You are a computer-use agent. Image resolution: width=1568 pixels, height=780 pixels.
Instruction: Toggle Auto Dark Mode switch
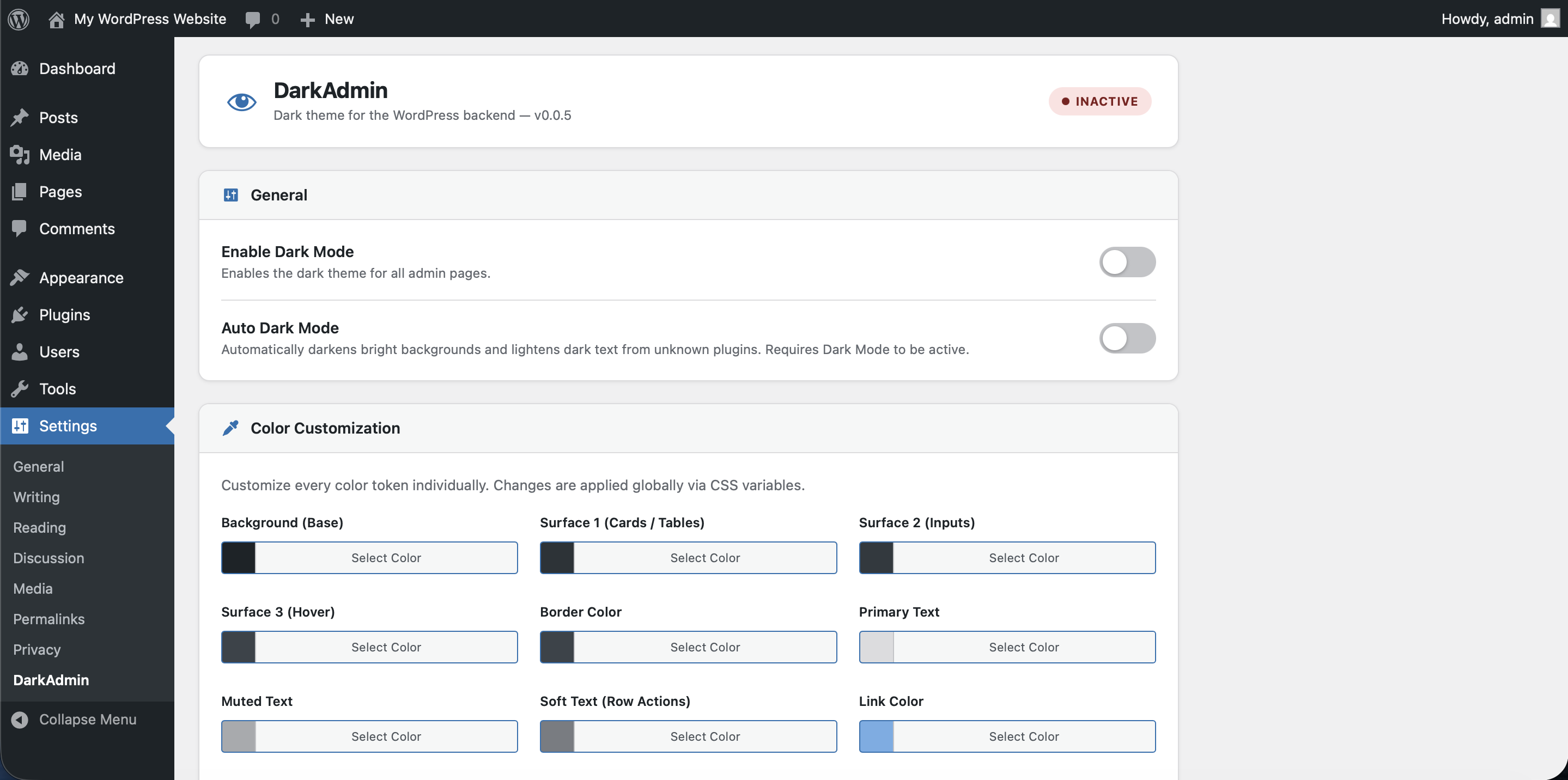(1127, 338)
